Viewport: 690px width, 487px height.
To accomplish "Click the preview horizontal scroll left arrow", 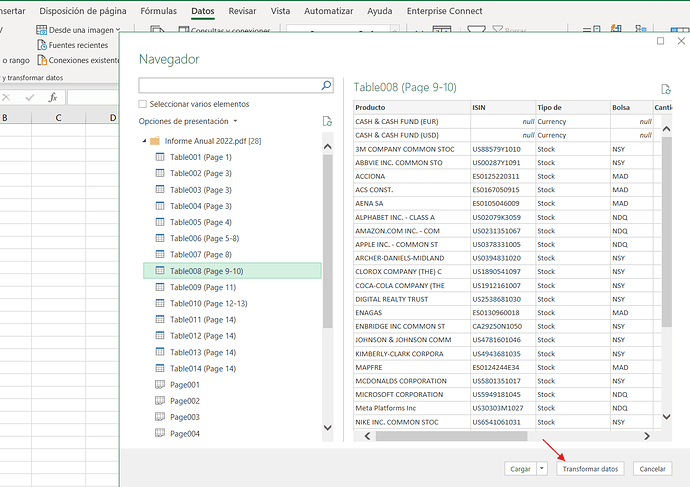I will [367, 436].
